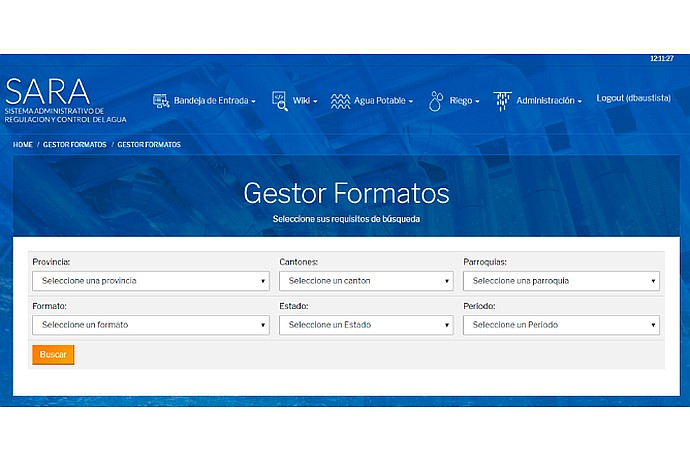This screenshot has width=690, height=460.
Task: Open the Formato dropdown
Action: tap(151, 325)
